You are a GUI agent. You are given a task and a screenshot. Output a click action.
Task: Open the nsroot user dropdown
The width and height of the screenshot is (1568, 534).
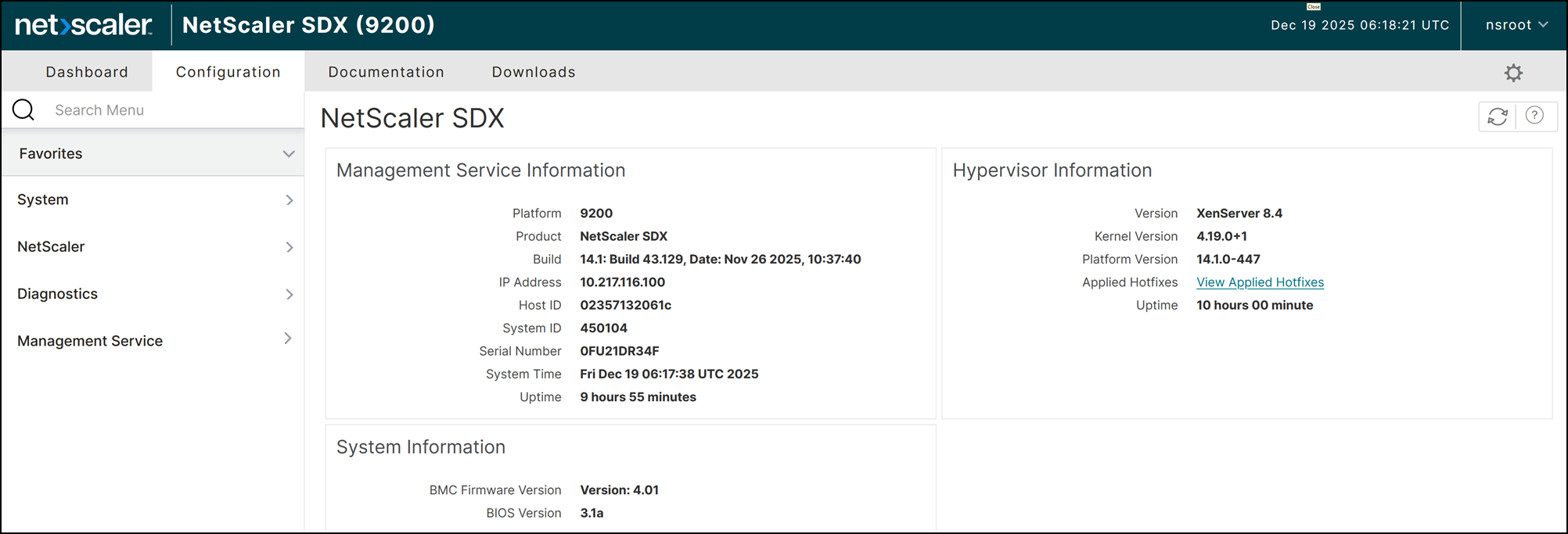point(1516,25)
